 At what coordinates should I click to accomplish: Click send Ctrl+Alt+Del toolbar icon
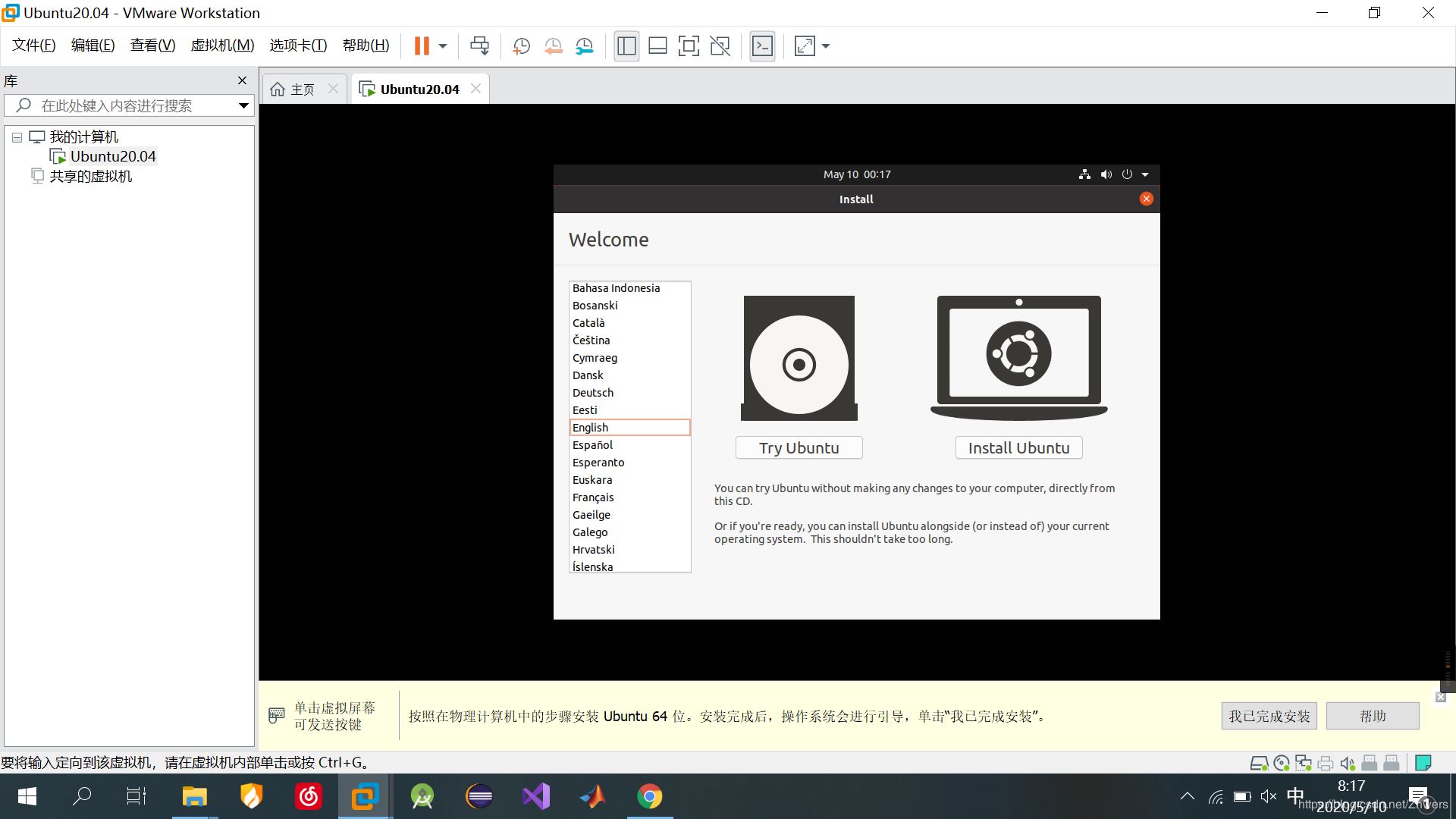(x=479, y=46)
